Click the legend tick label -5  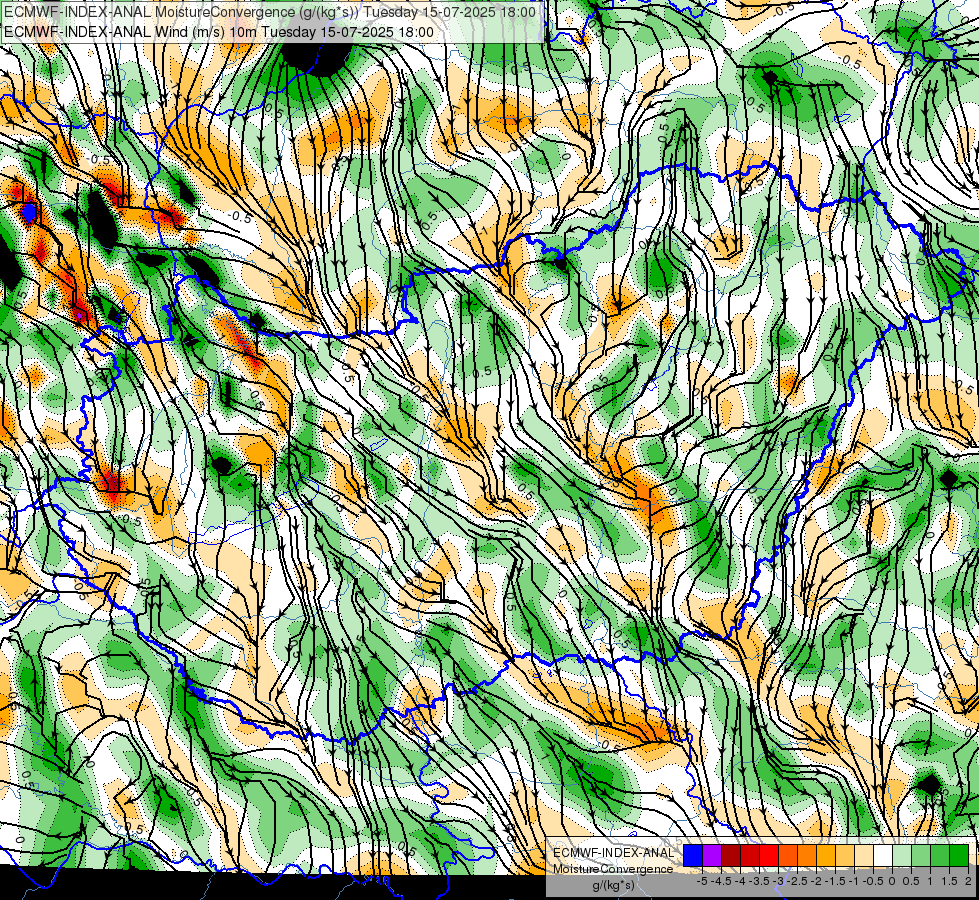point(702,881)
